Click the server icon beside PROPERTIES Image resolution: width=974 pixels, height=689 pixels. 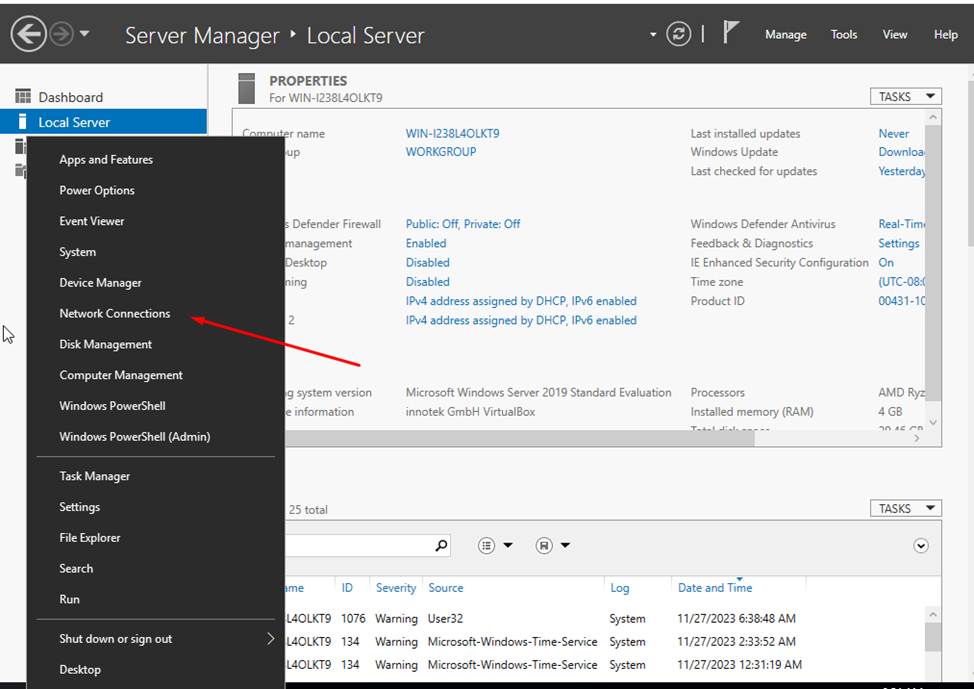click(x=246, y=88)
